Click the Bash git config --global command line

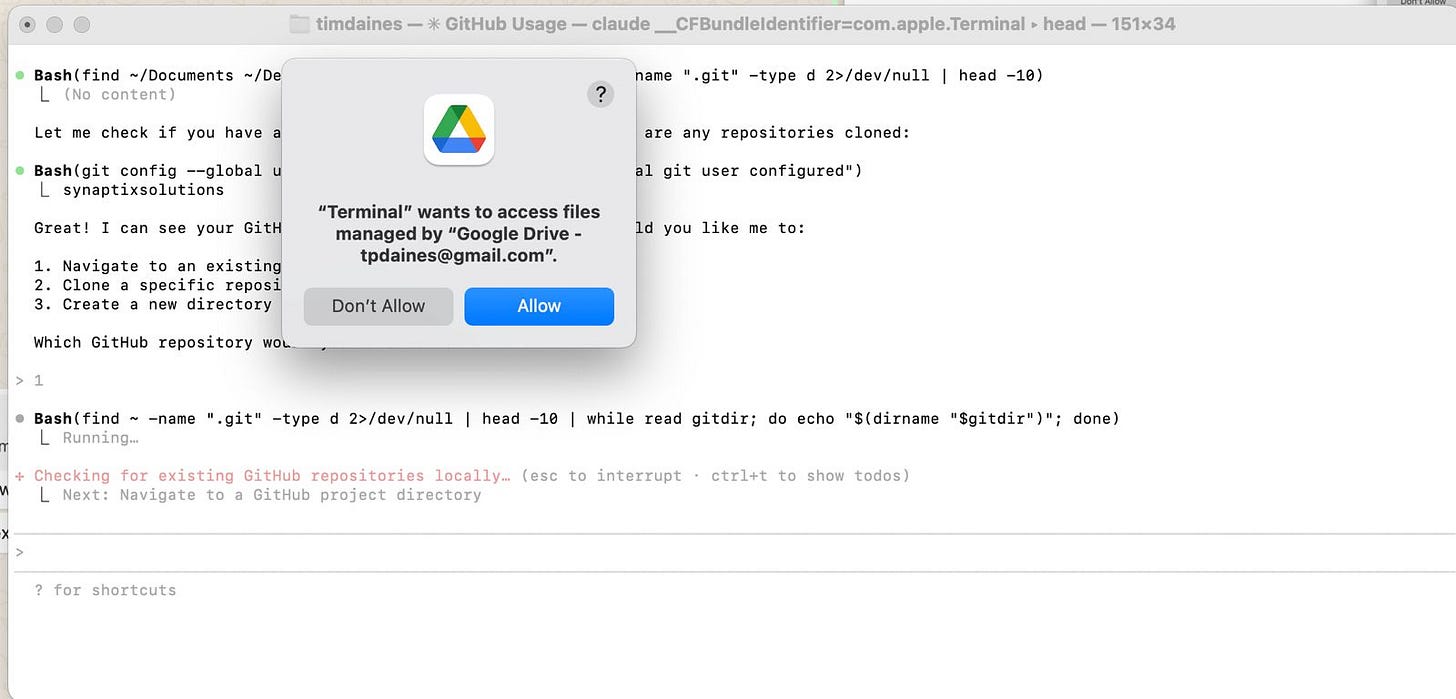(x=448, y=170)
